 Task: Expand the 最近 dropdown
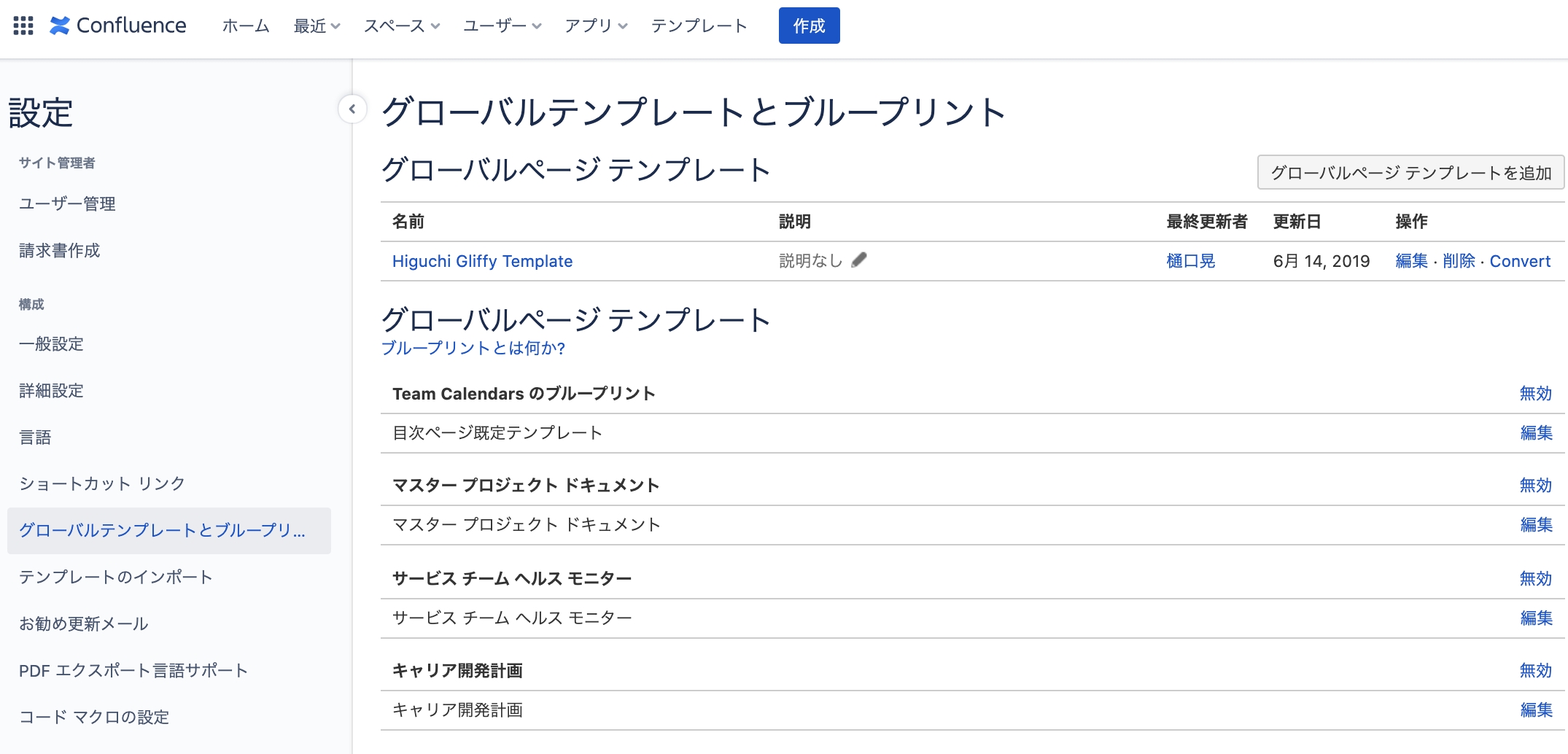coord(317,26)
